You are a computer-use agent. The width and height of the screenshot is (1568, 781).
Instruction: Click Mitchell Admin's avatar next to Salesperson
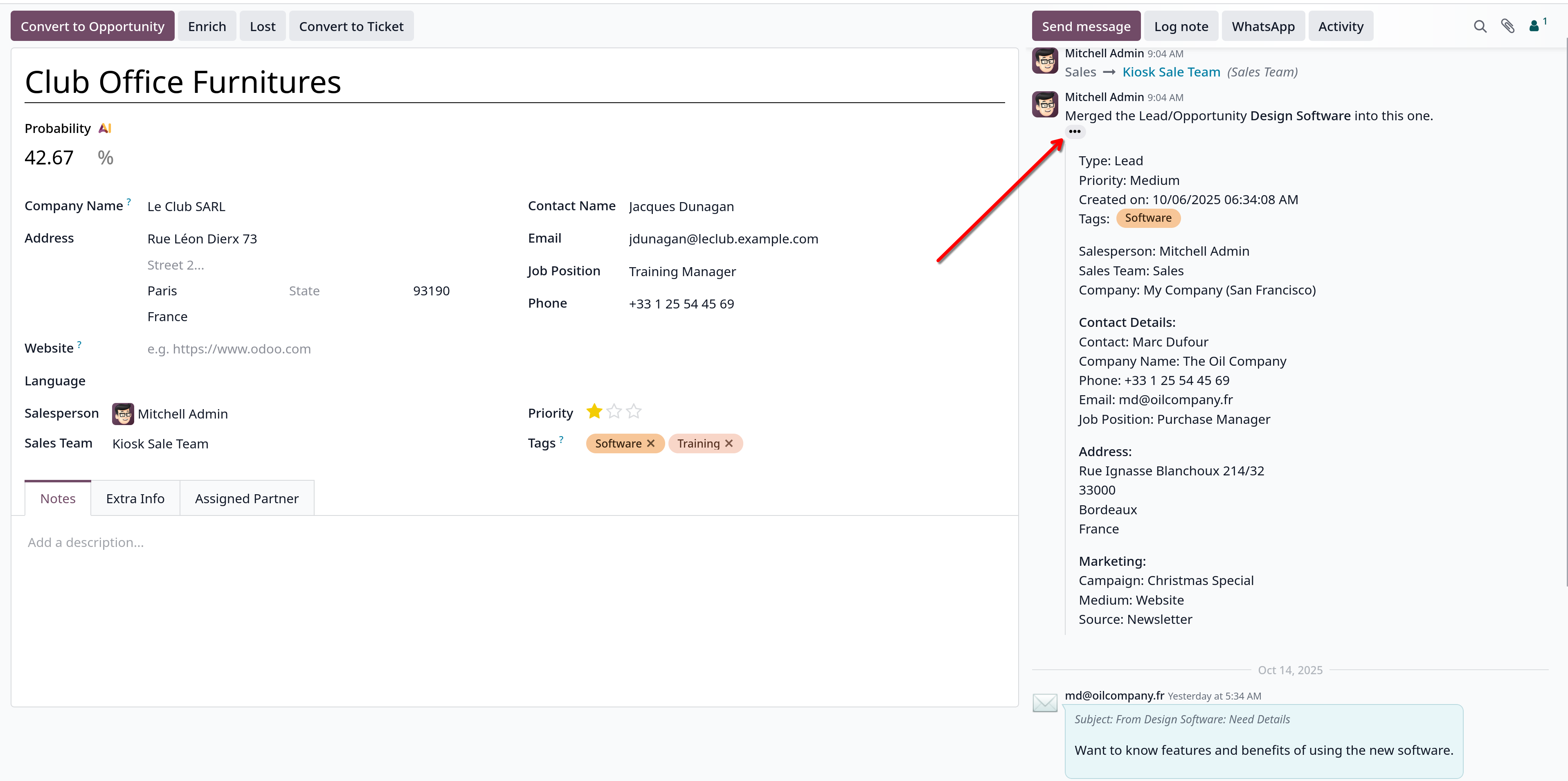tap(123, 414)
